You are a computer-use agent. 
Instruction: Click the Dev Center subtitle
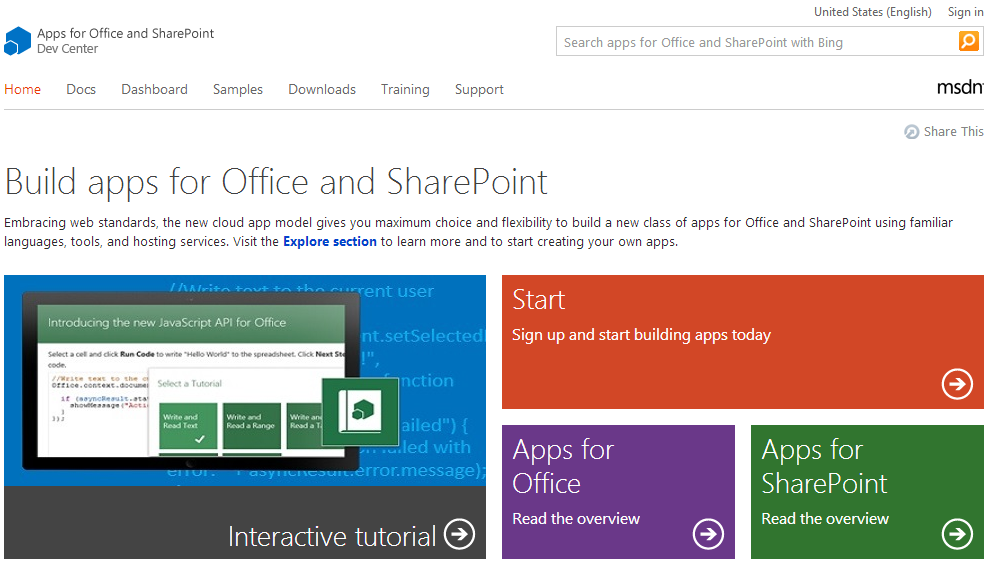[x=67, y=49]
